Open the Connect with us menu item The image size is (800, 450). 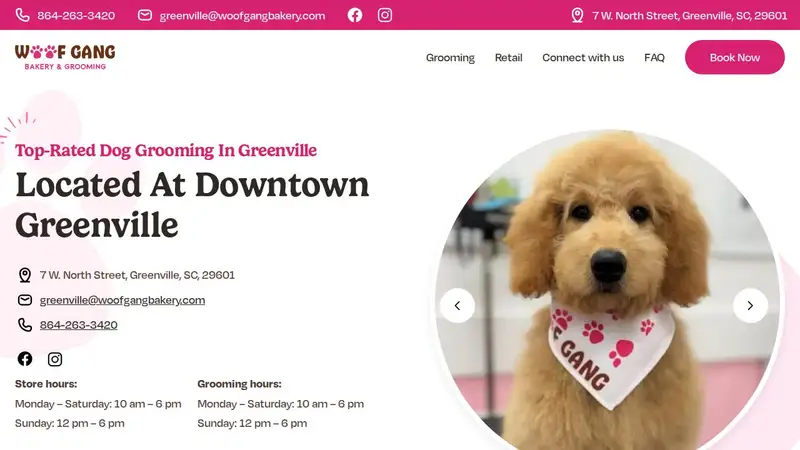583,58
